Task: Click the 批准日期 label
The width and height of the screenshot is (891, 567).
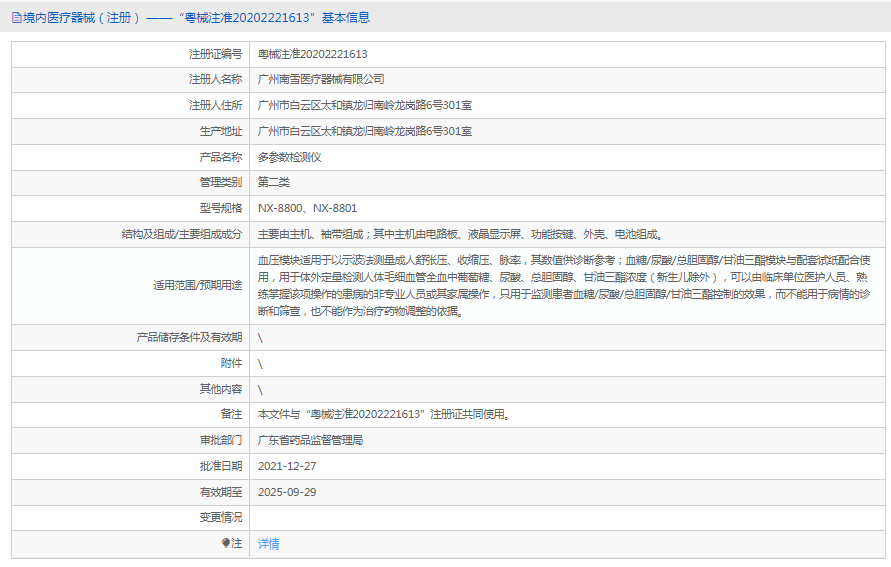Action: [221, 466]
